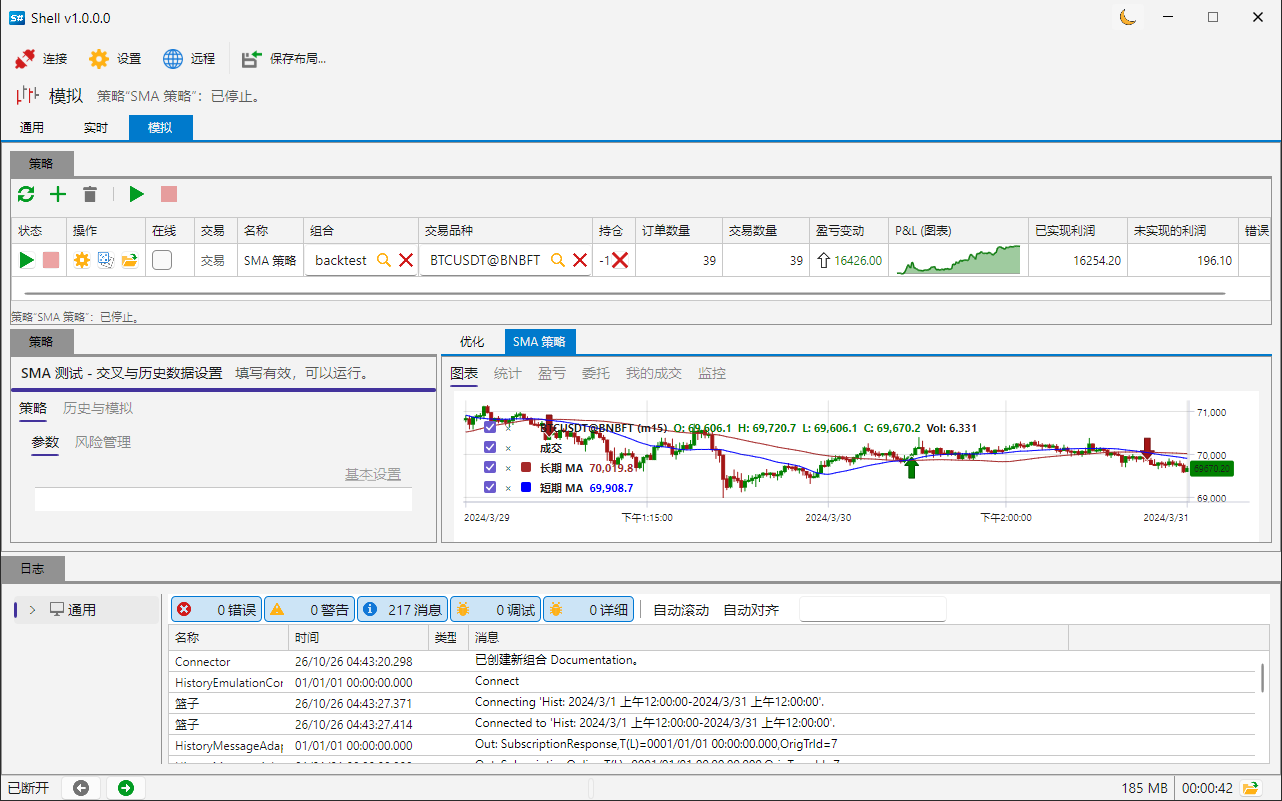Toggle the 0 警告 log filter
1282x801 pixels.
point(309,609)
